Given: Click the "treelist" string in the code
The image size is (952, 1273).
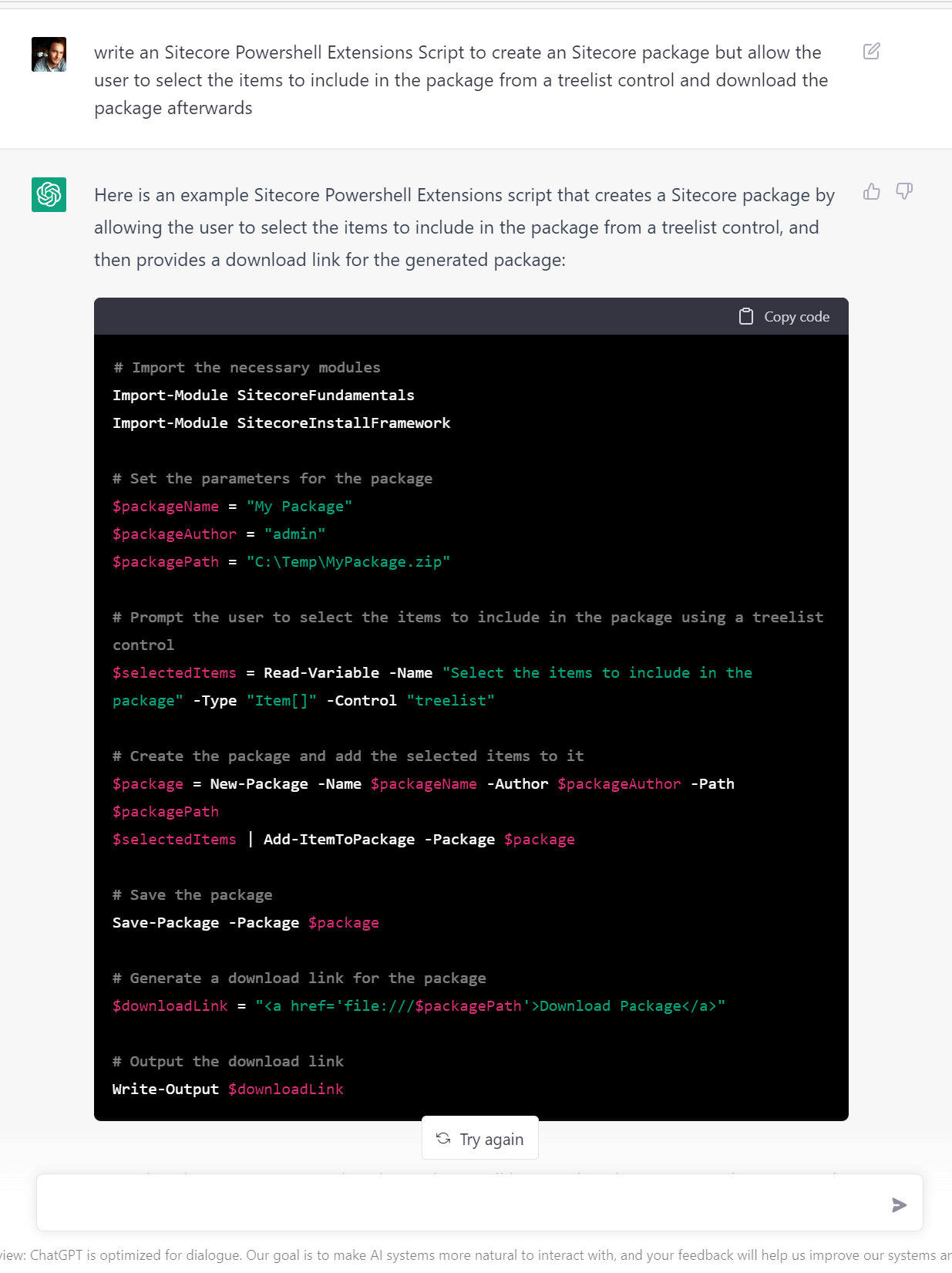Looking at the screenshot, I should (x=450, y=701).
